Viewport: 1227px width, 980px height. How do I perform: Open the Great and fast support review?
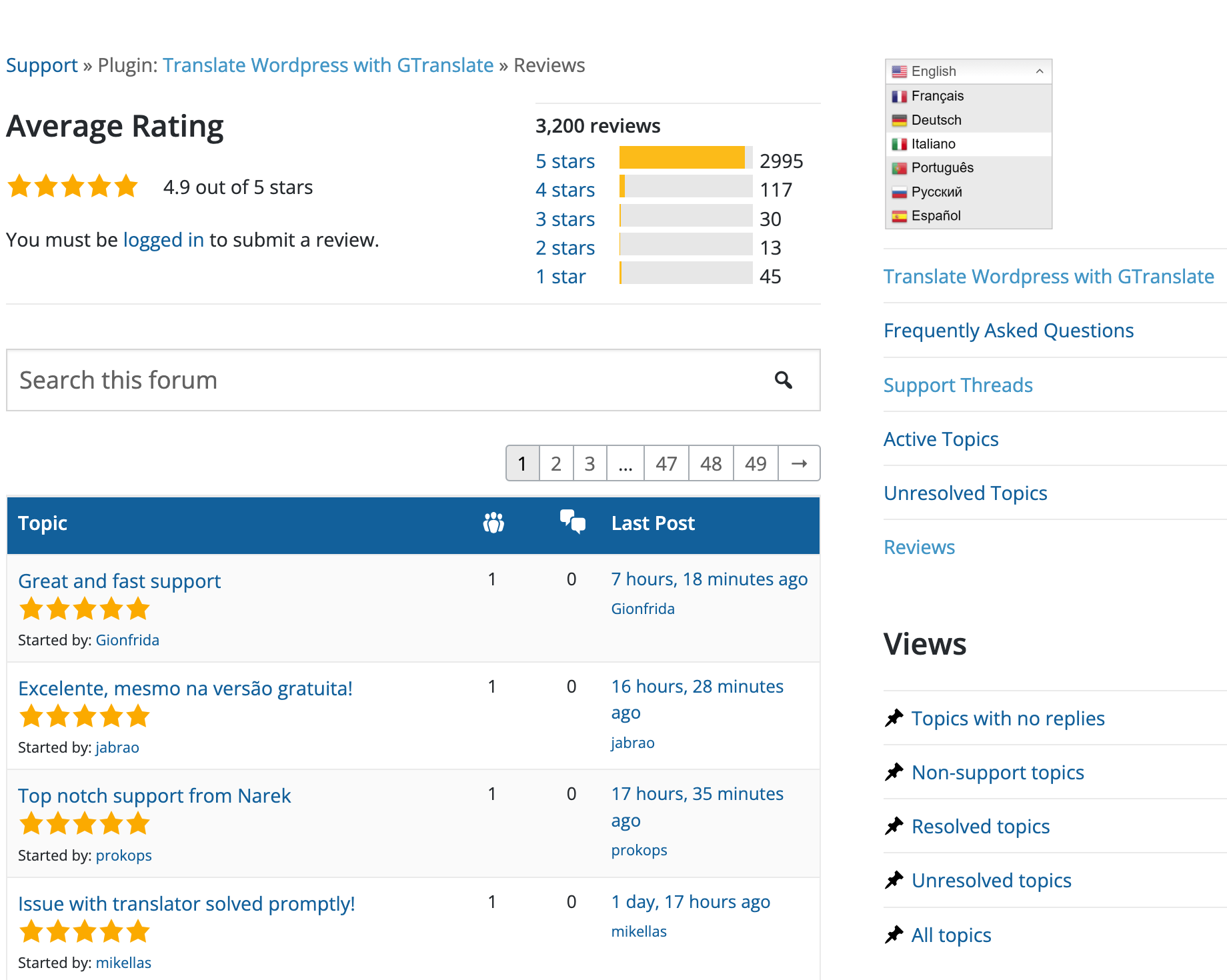coord(119,581)
